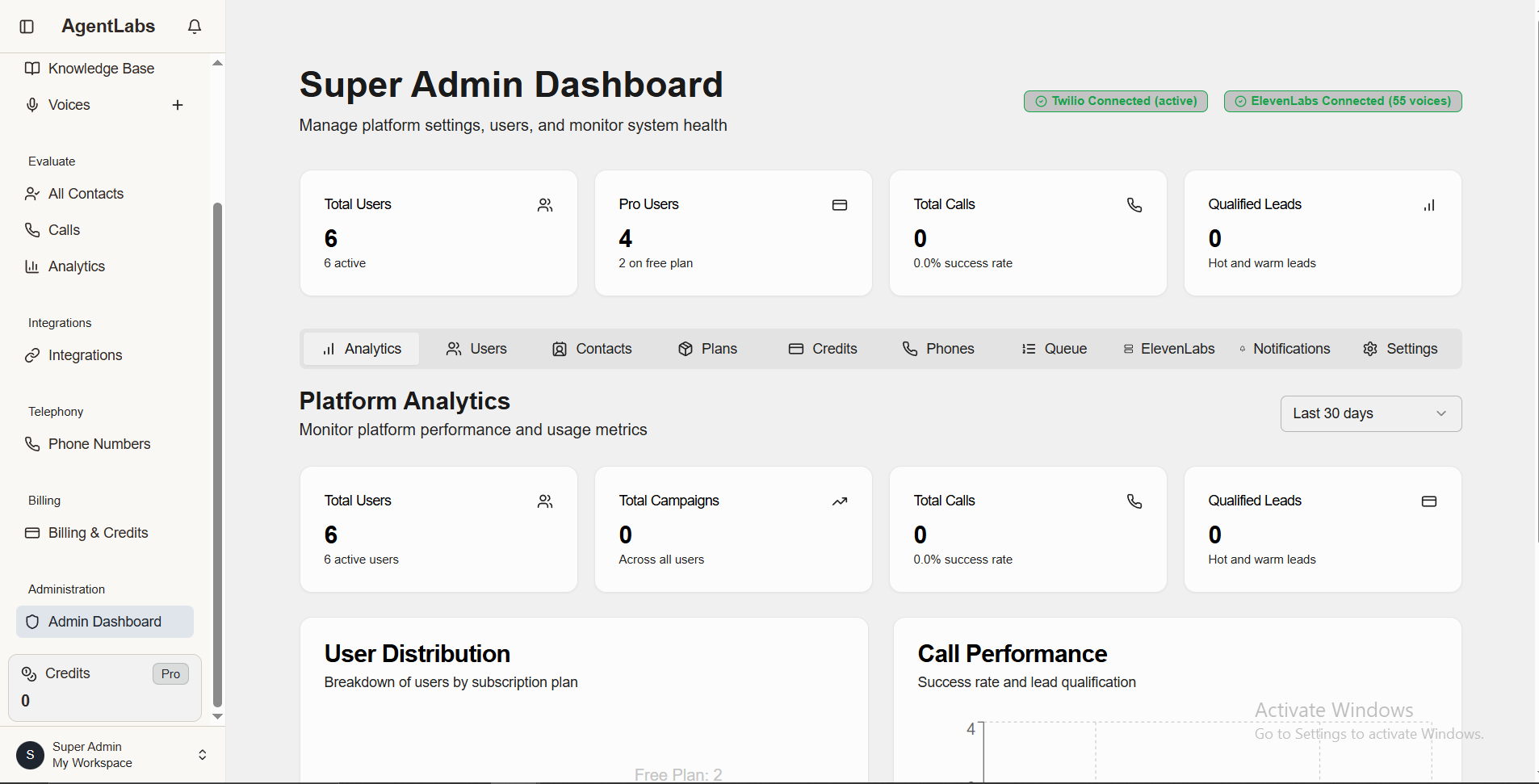
Task: Open the notifications bell icon
Action: point(194,26)
